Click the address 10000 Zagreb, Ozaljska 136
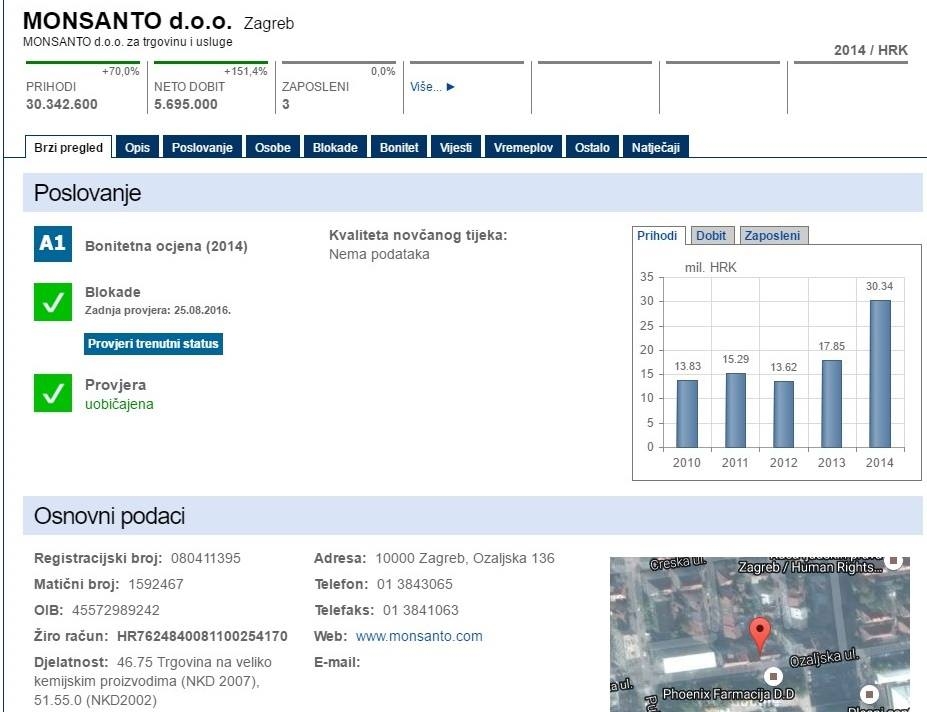927x712 pixels. 465,558
